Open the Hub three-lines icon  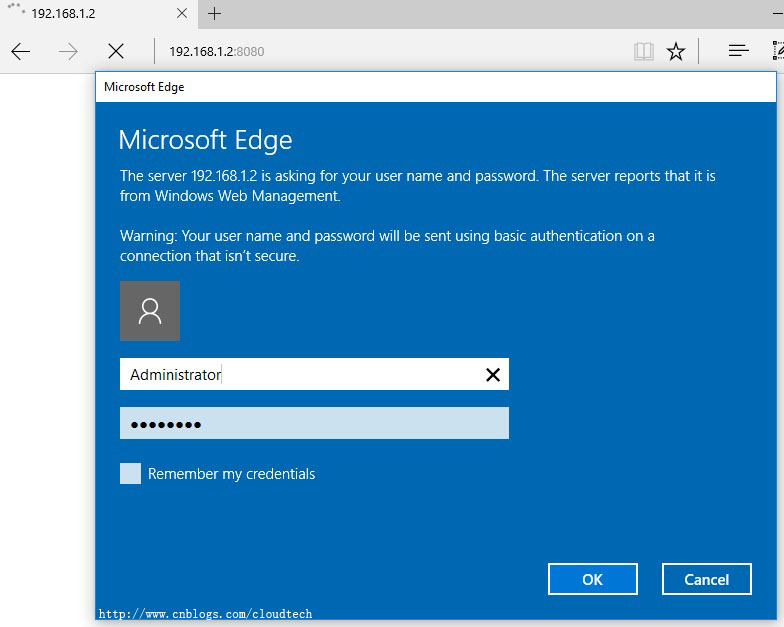pos(738,50)
